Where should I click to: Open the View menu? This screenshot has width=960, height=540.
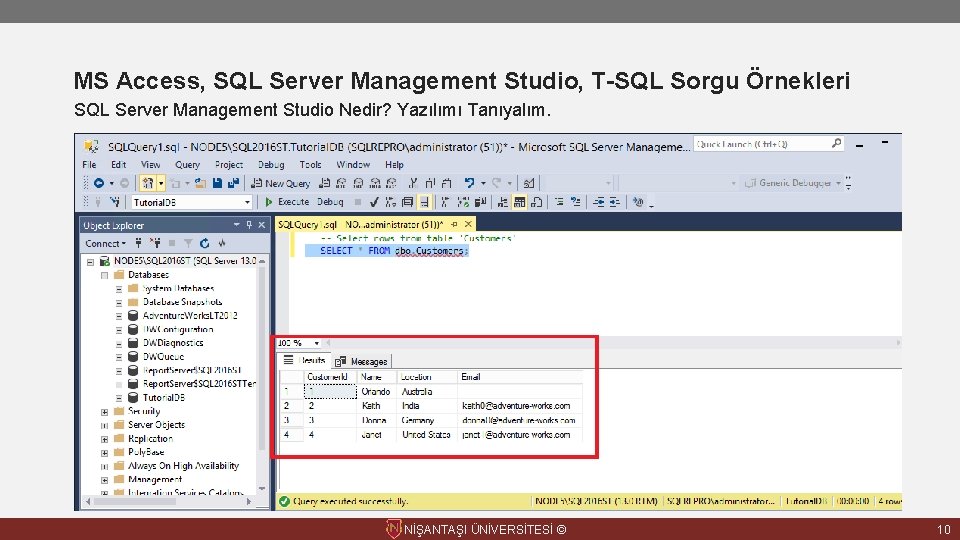click(151, 165)
